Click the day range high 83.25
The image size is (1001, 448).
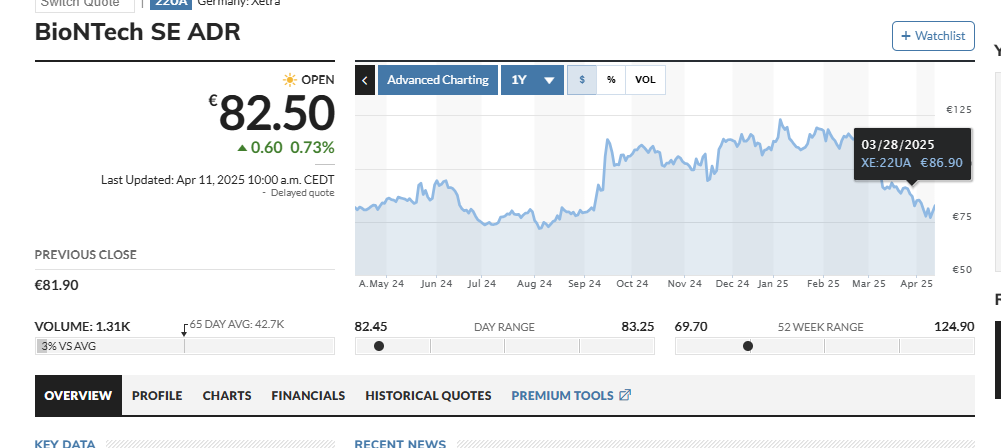click(x=638, y=327)
